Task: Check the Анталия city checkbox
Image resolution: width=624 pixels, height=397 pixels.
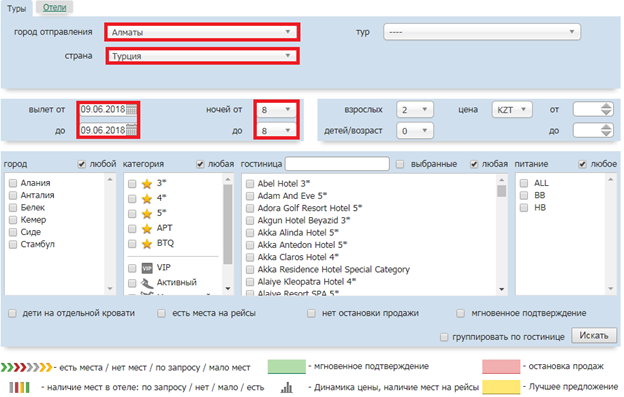Action: point(13,195)
